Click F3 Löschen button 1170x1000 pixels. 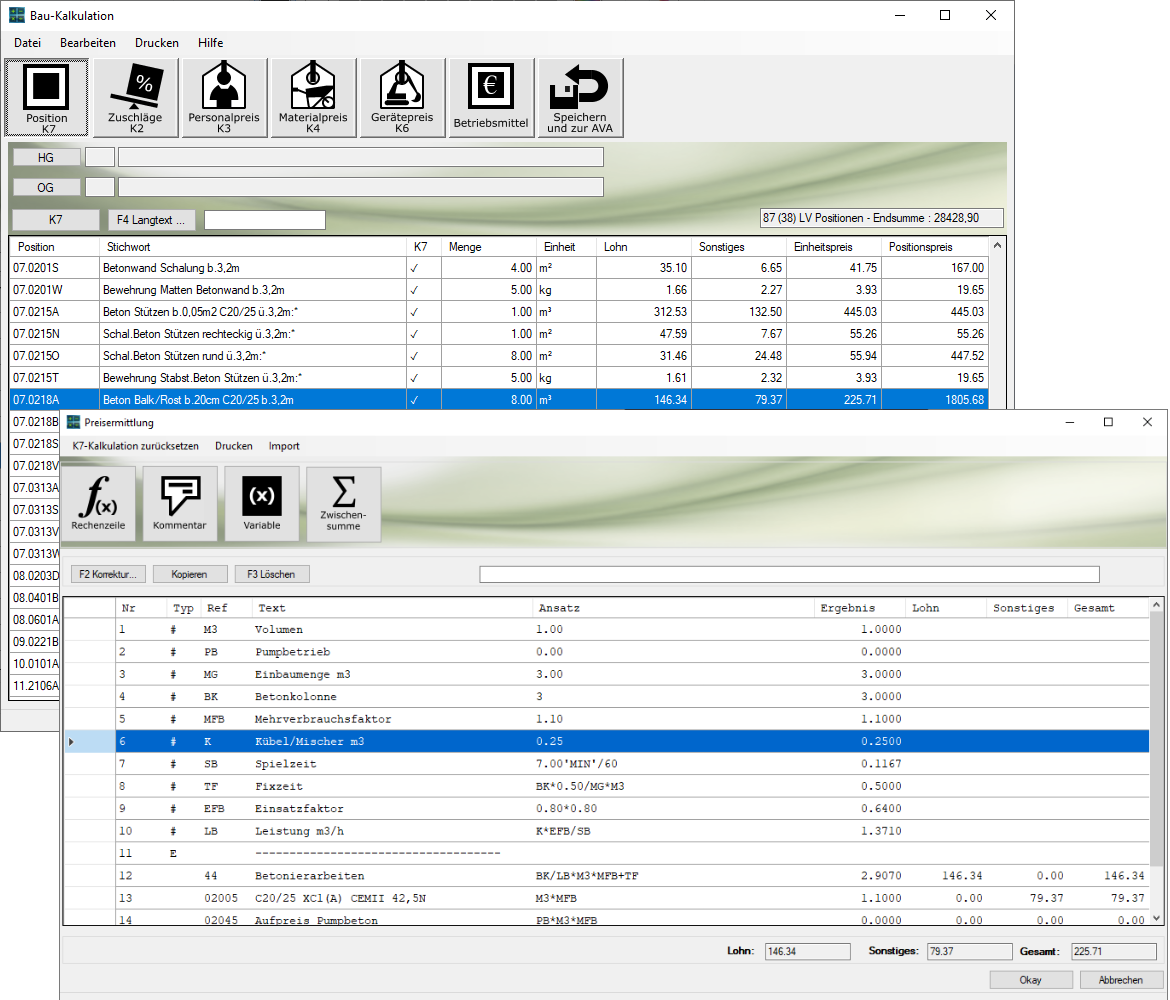tap(272, 575)
